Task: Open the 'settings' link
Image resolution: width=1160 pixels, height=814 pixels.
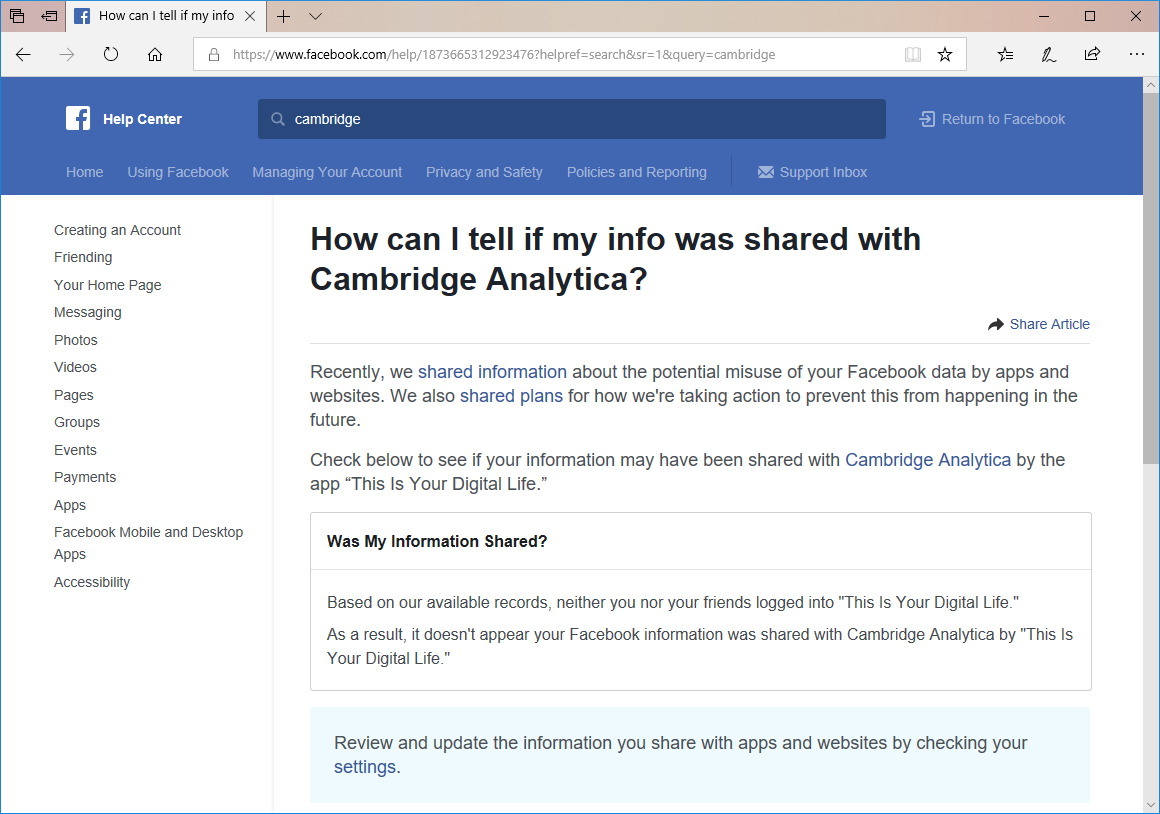Action: pos(365,767)
